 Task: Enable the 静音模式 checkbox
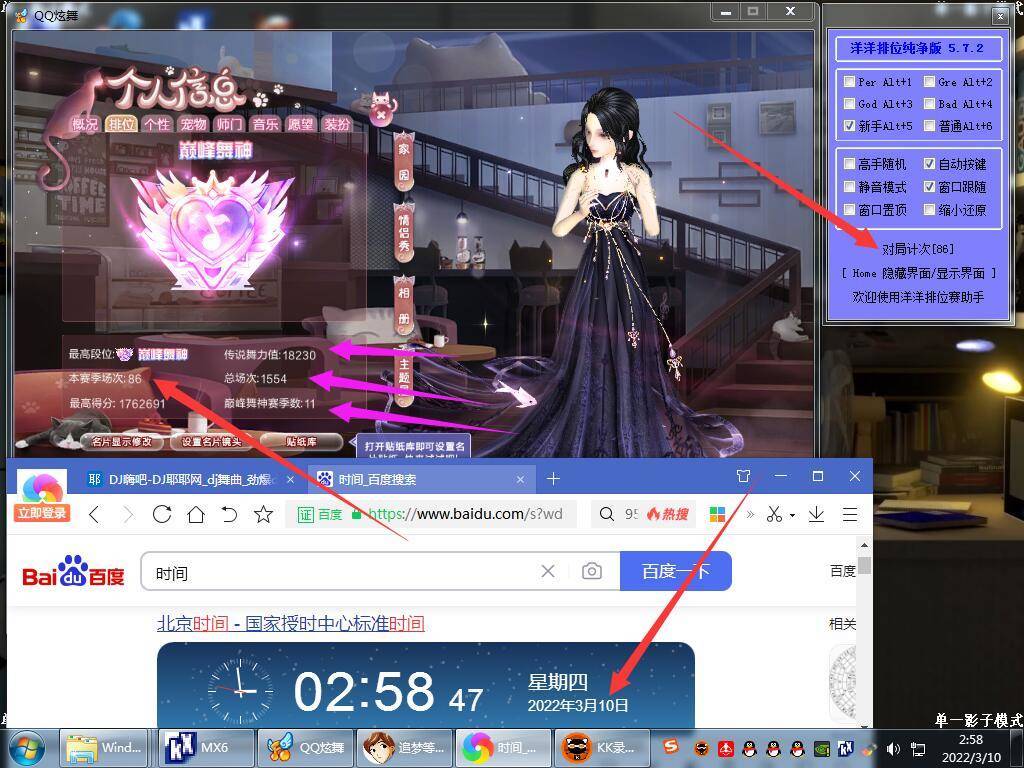pos(849,187)
